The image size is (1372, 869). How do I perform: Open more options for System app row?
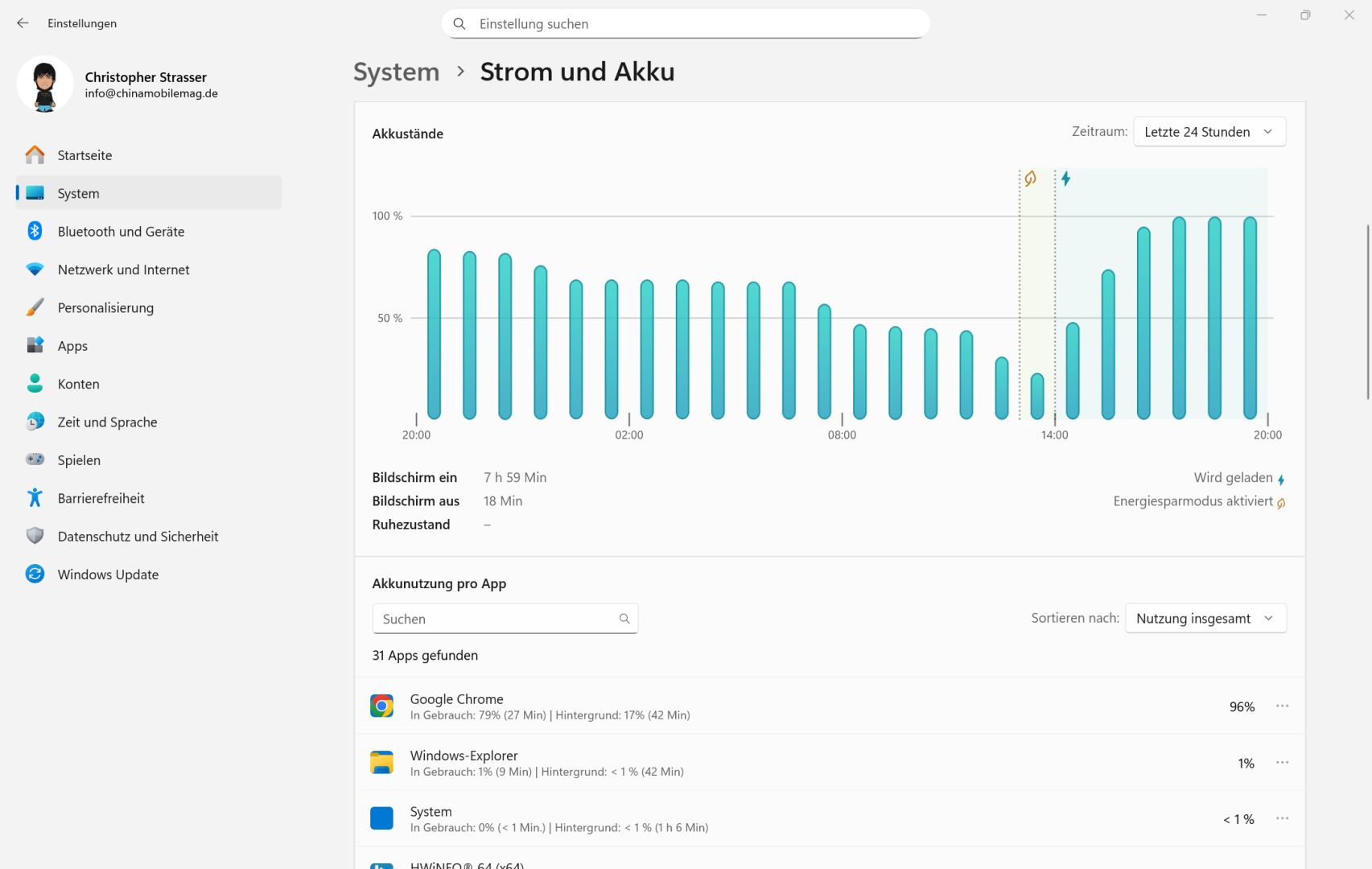click(x=1282, y=818)
